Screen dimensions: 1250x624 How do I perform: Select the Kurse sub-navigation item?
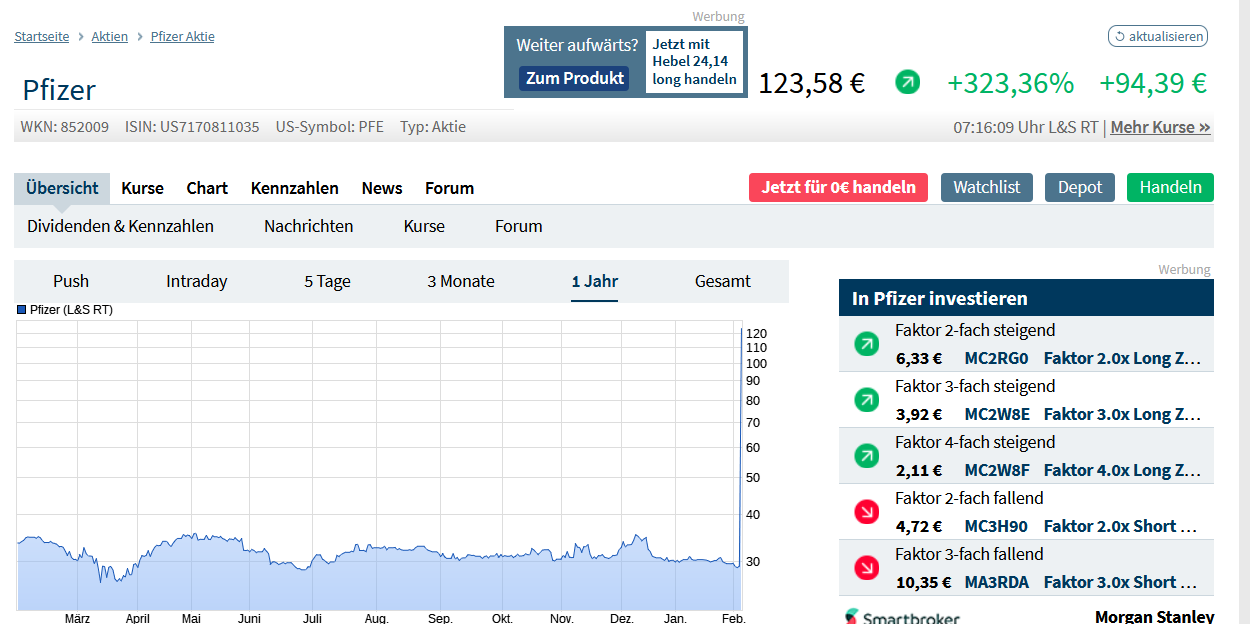click(424, 226)
